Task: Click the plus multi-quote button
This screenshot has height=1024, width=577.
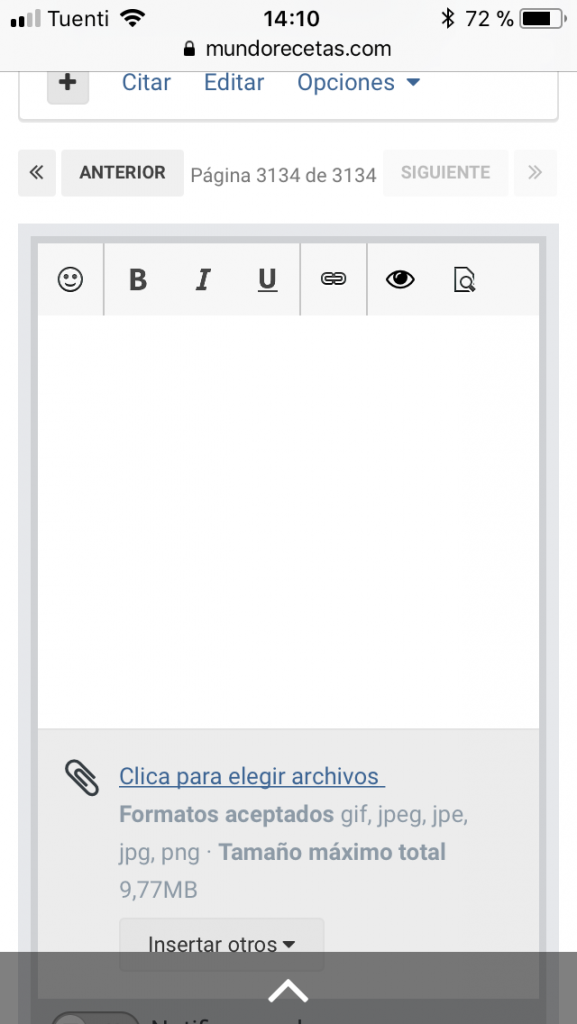Action: pyautogui.click(x=68, y=84)
